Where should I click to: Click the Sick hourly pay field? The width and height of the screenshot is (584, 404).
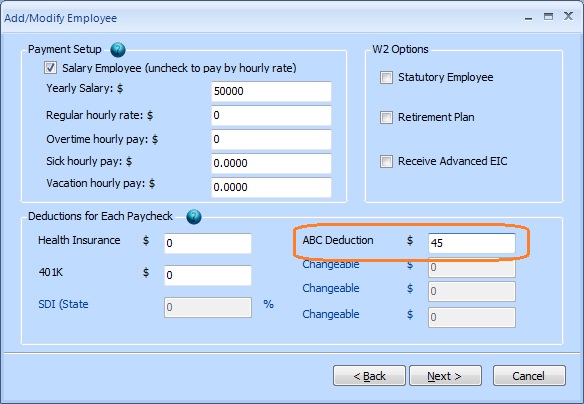coord(271,163)
